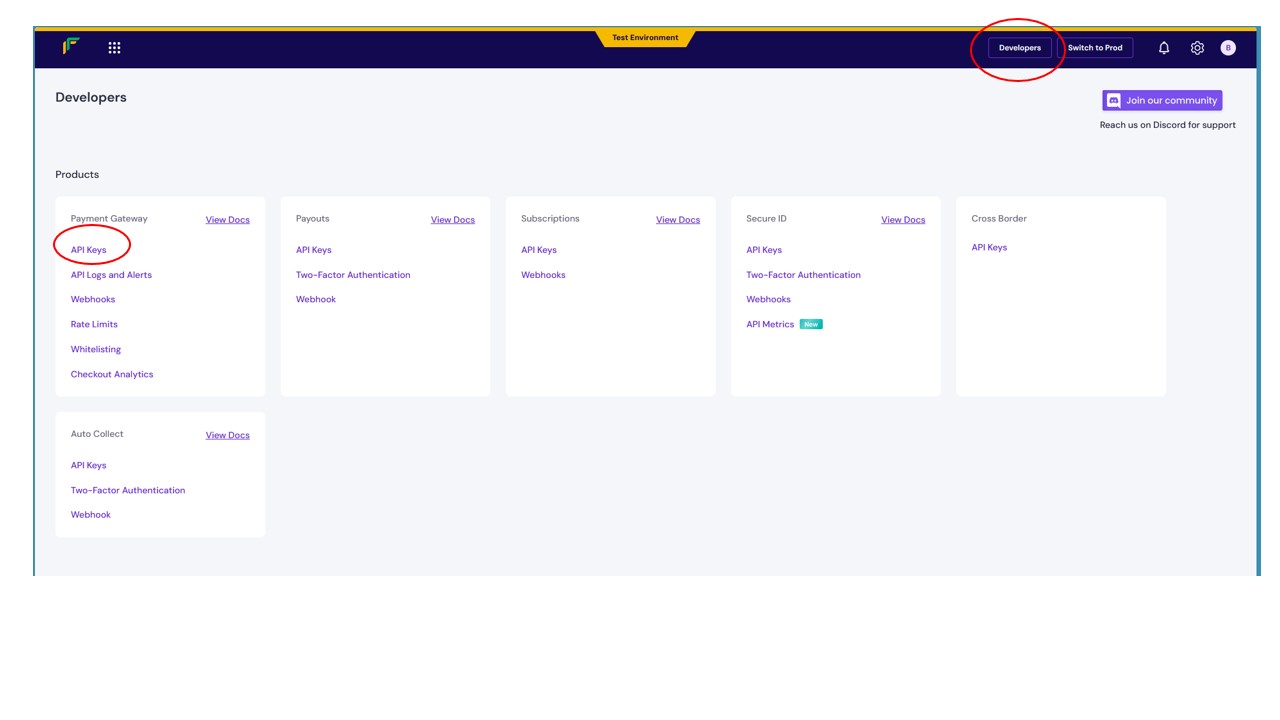The width and height of the screenshot is (1280, 720).
Task: View Docs for Payouts
Action: pyautogui.click(x=452, y=220)
